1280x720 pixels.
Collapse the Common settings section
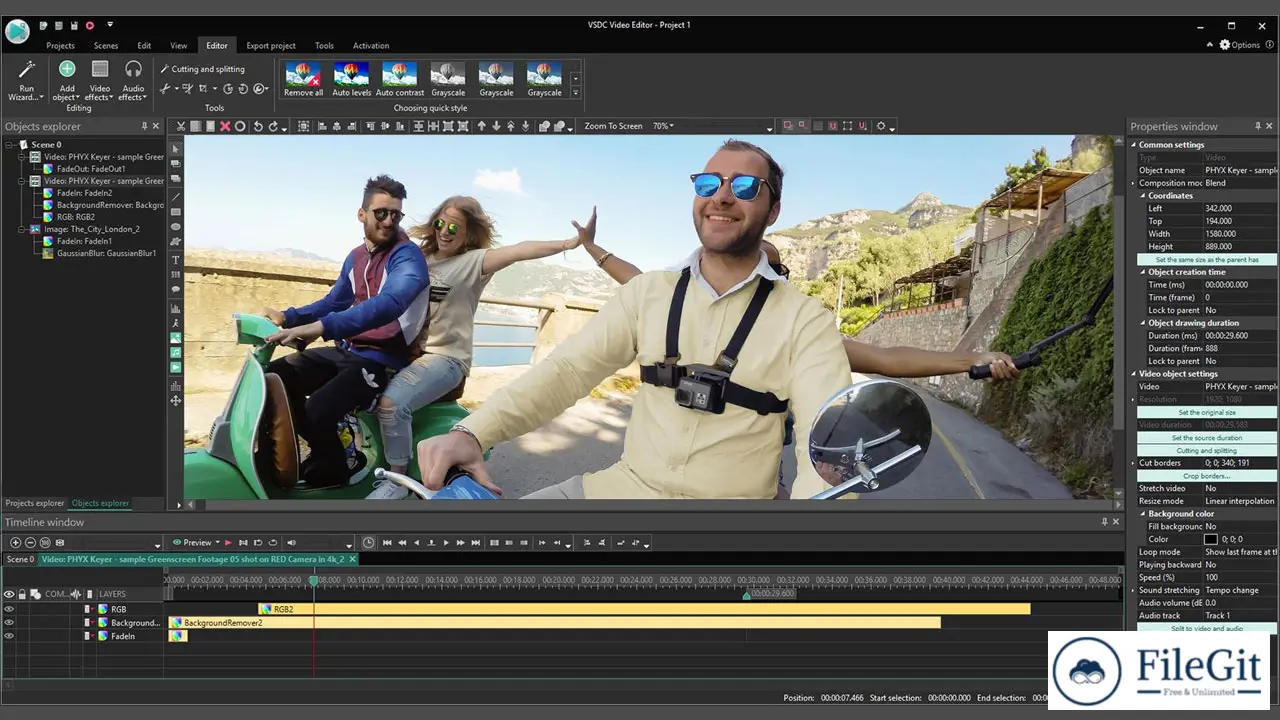pyautogui.click(x=1134, y=145)
